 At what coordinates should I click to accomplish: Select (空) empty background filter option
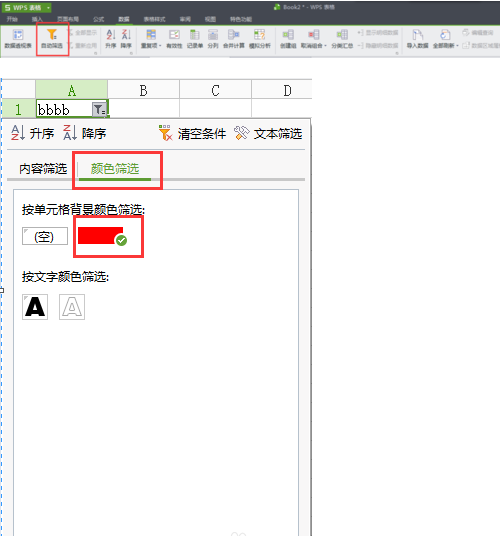point(45,236)
